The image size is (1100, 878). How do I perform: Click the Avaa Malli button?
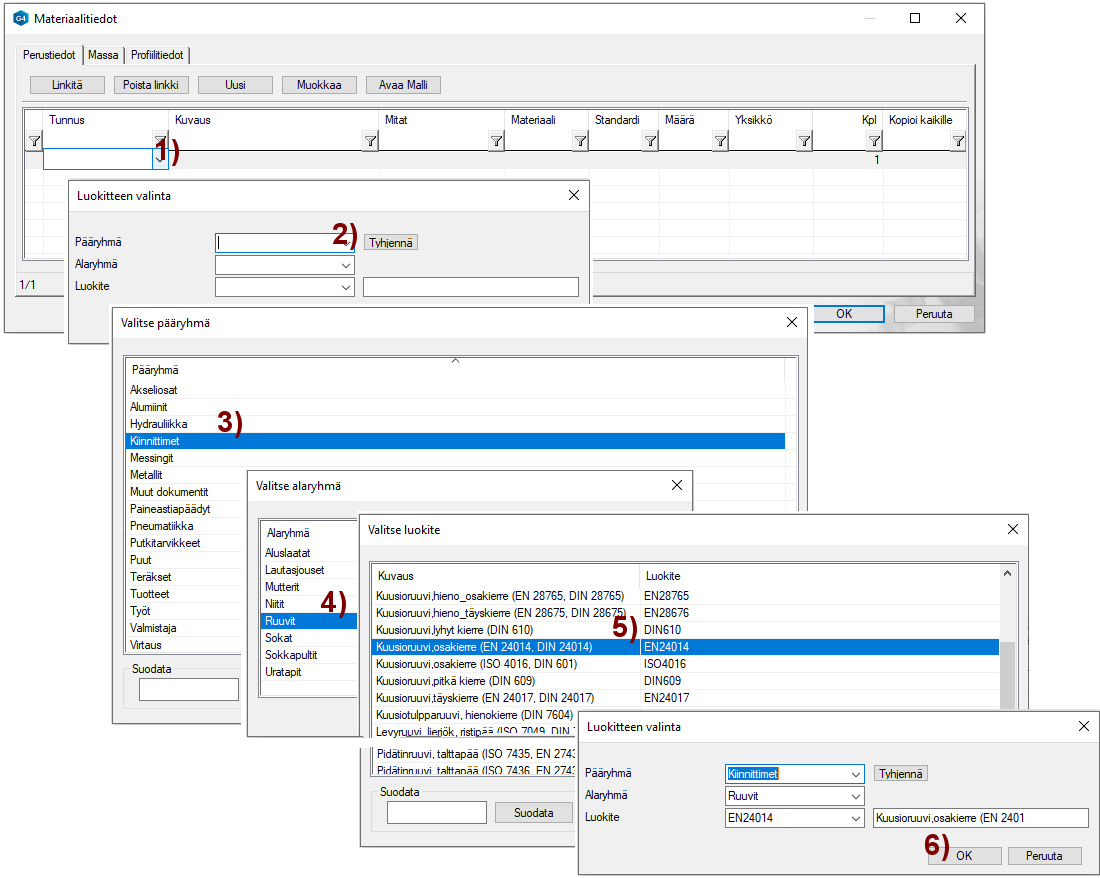coord(403,85)
